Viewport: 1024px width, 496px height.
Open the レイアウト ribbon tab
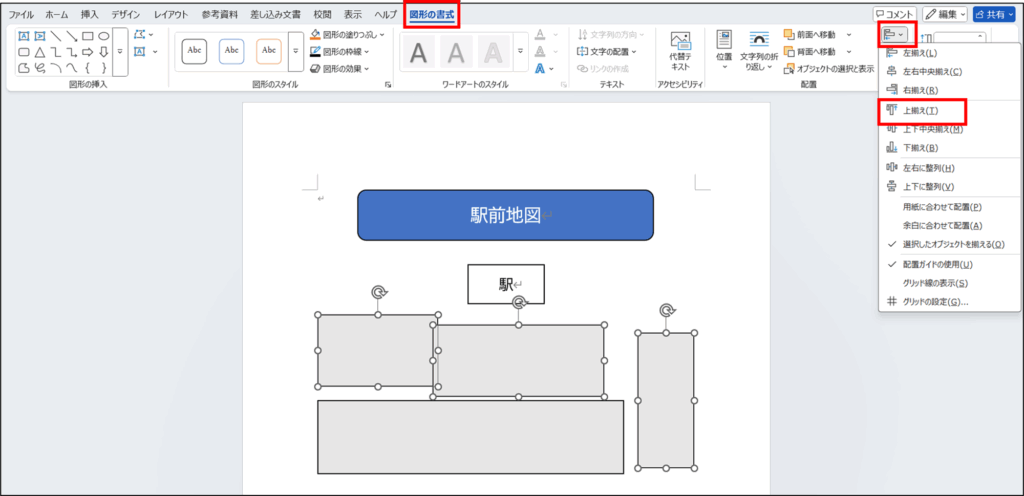pyautogui.click(x=170, y=15)
